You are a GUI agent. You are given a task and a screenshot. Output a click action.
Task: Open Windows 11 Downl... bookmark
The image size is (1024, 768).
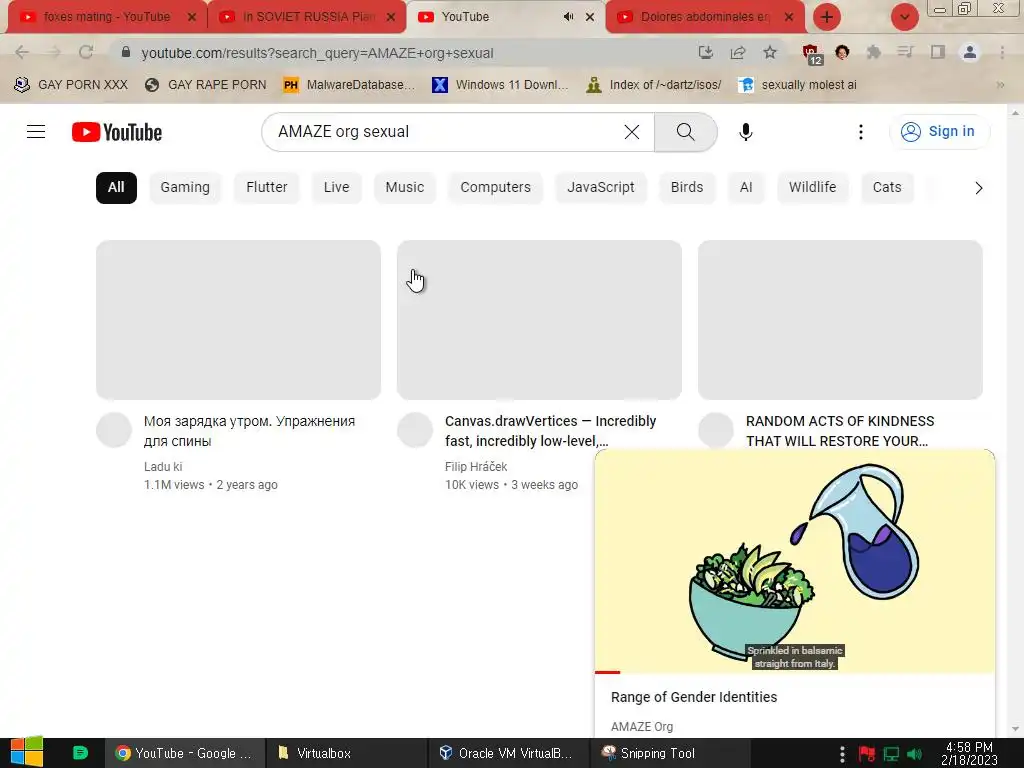[500, 85]
